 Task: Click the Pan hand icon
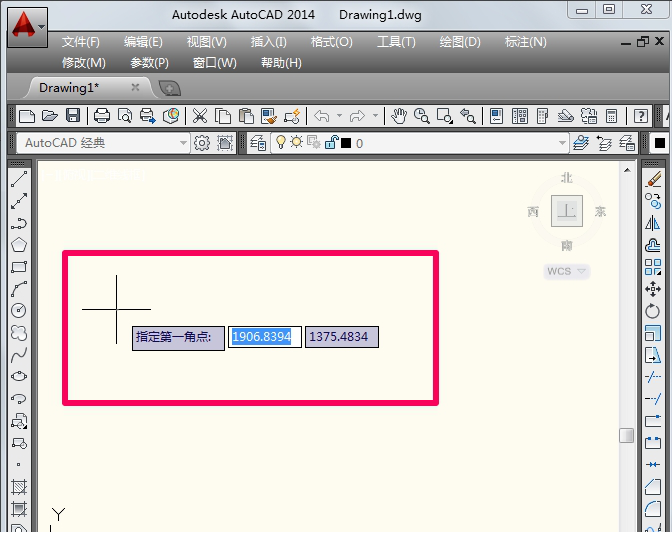pos(399,116)
